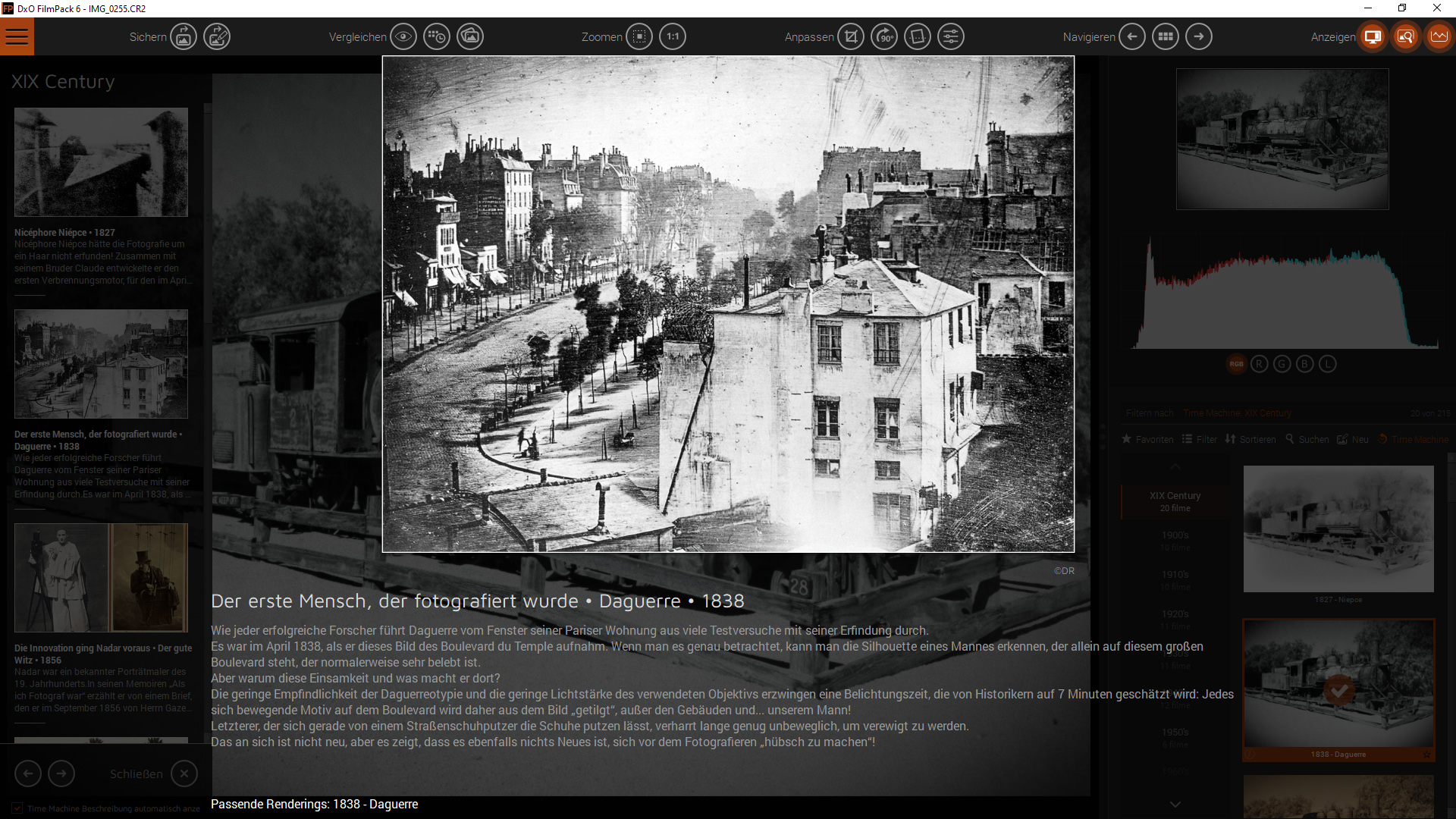Select the L luminance histogram channel
1456x819 pixels.
coord(1327,364)
